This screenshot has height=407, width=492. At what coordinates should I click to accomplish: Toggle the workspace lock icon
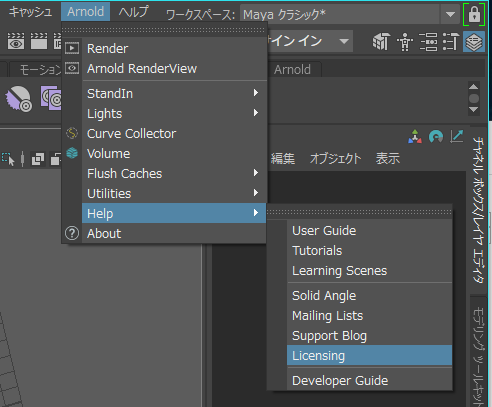tap(474, 14)
